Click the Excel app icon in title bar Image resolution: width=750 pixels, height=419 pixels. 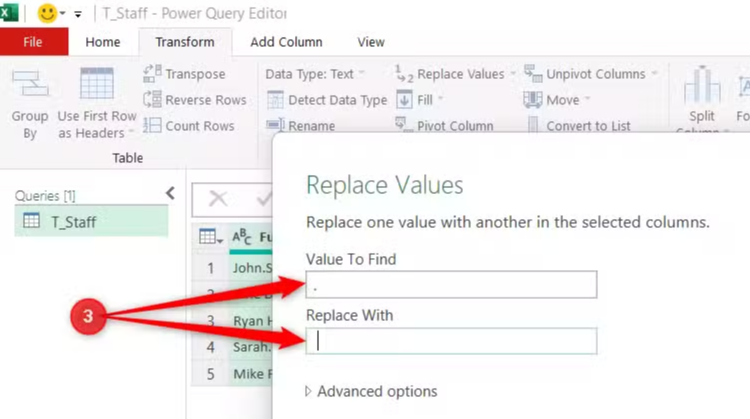(8, 12)
